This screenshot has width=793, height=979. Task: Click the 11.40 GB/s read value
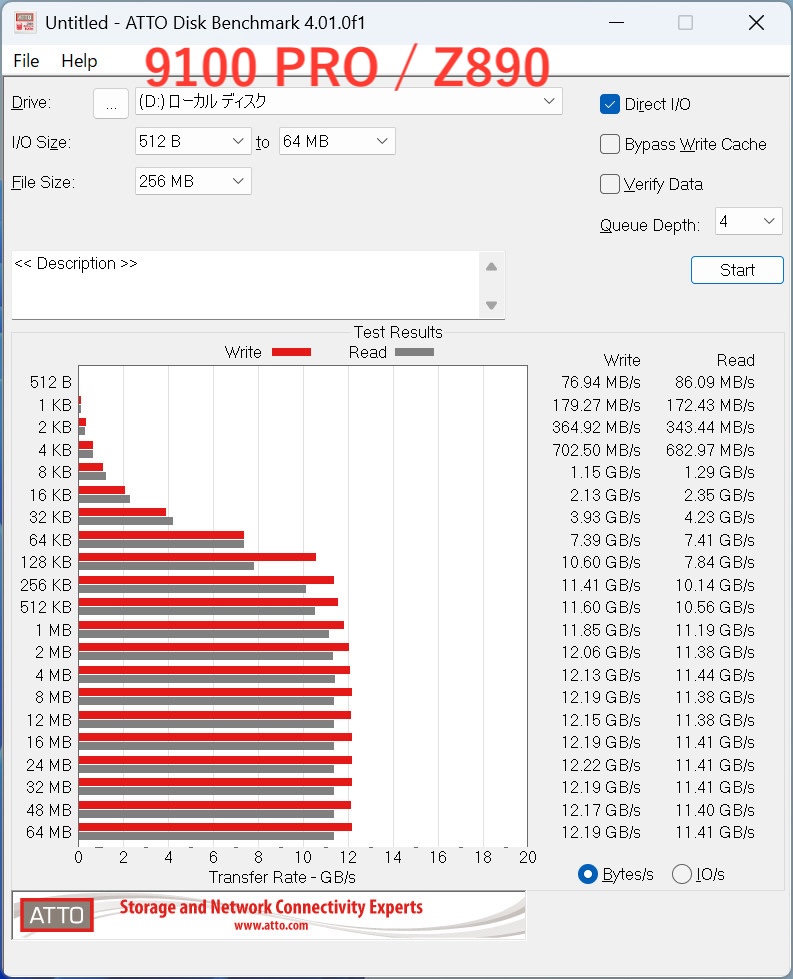(x=715, y=810)
